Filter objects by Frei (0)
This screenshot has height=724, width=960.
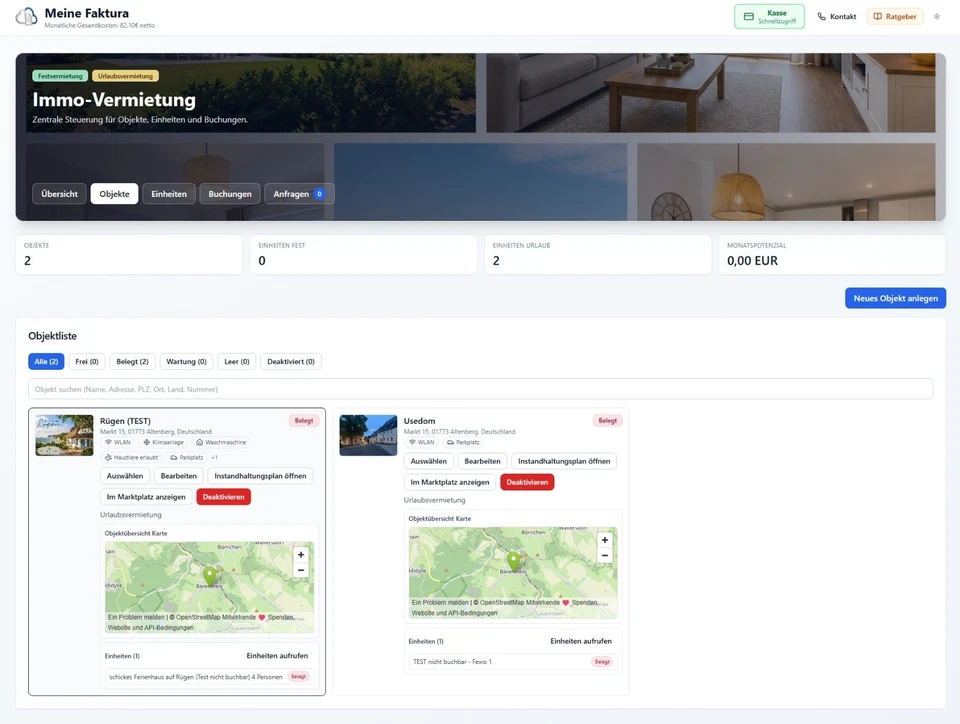click(x=87, y=362)
